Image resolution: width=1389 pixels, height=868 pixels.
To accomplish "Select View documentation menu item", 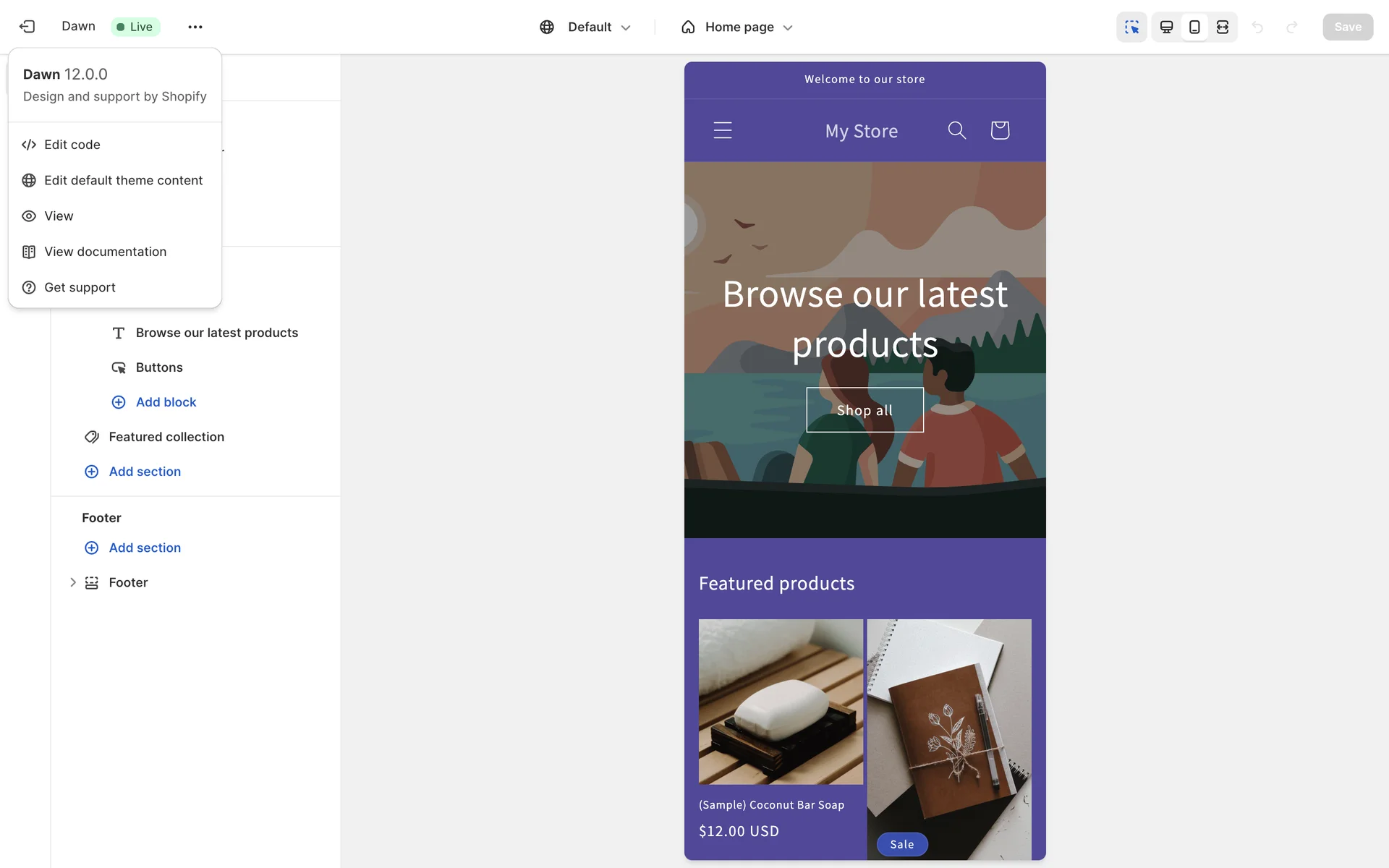I will 105,252.
